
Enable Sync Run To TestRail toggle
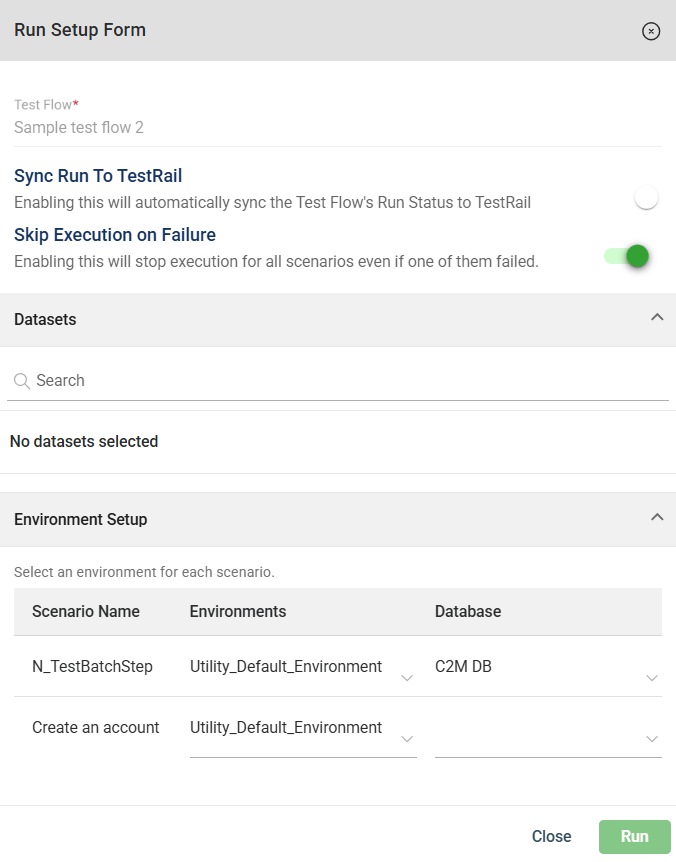point(646,198)
